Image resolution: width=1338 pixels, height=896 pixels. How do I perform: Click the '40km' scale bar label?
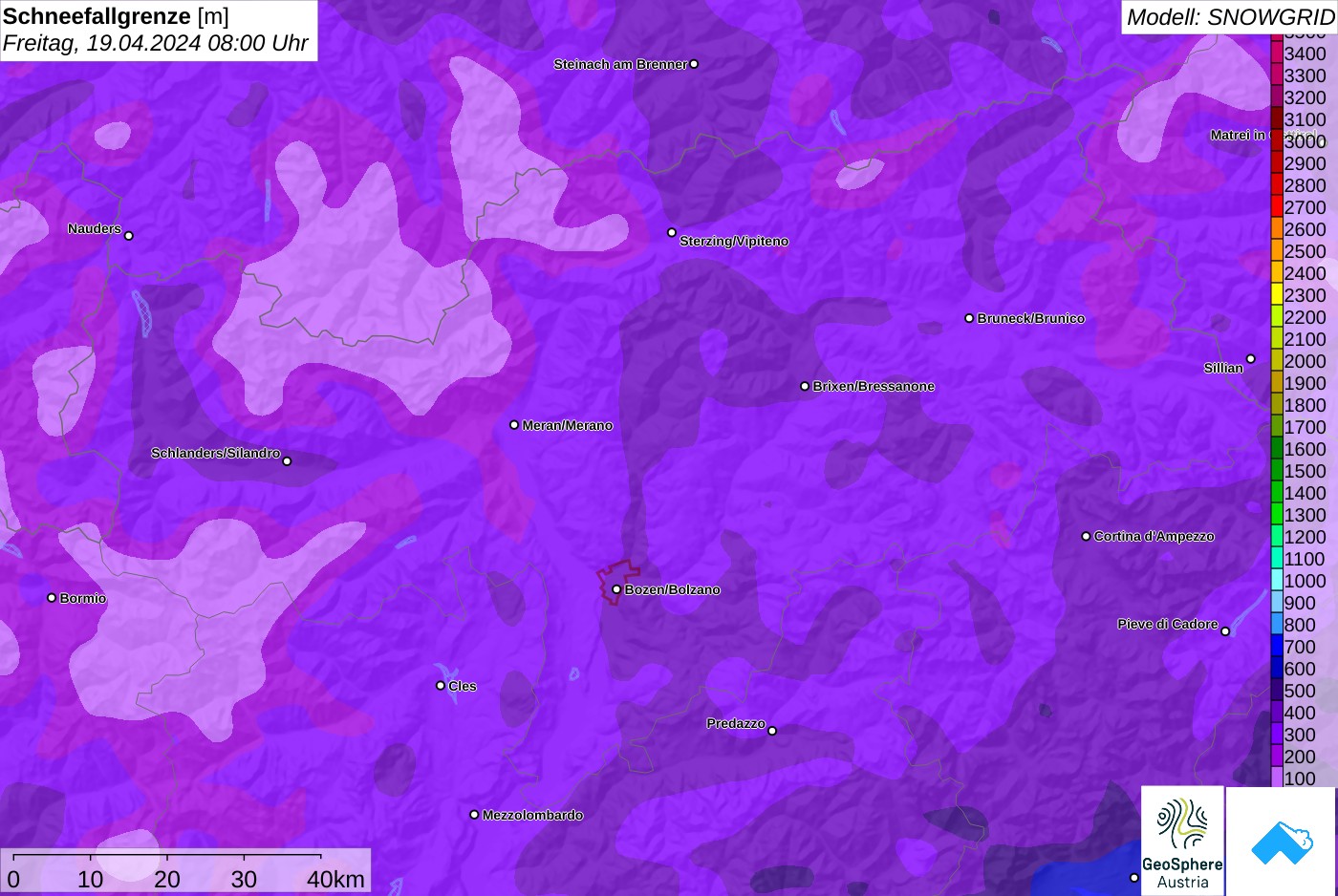[335, 879]
